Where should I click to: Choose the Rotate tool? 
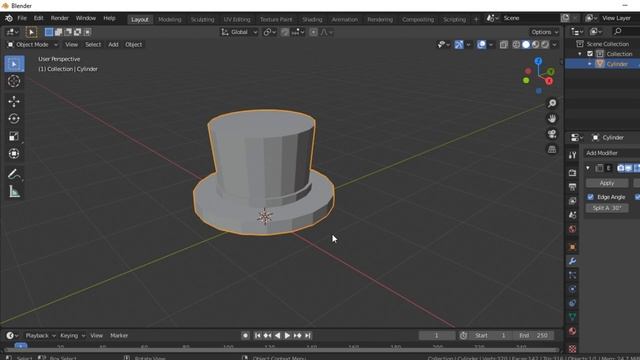pos(14,118)
